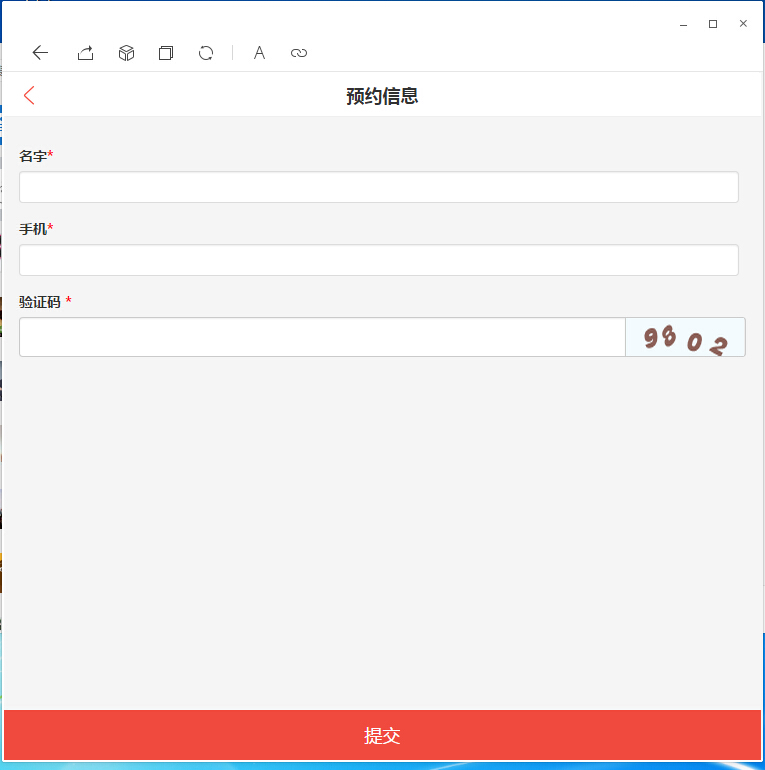Minimize the application window

683,24
